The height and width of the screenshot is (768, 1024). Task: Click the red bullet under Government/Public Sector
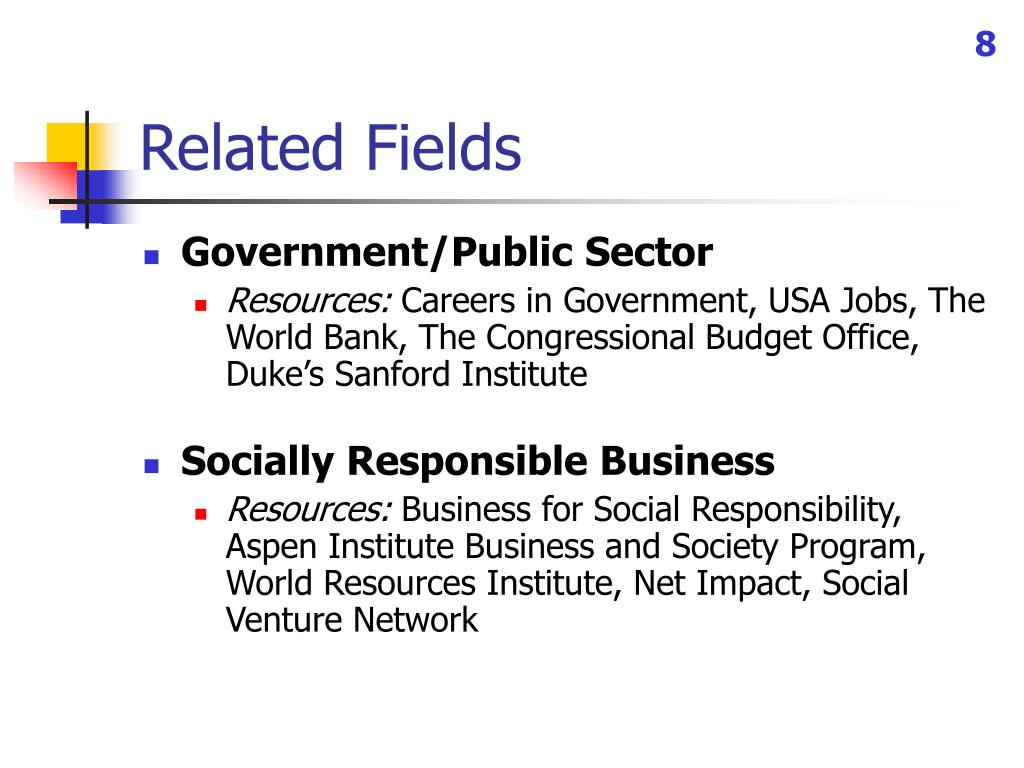(200, 304)
